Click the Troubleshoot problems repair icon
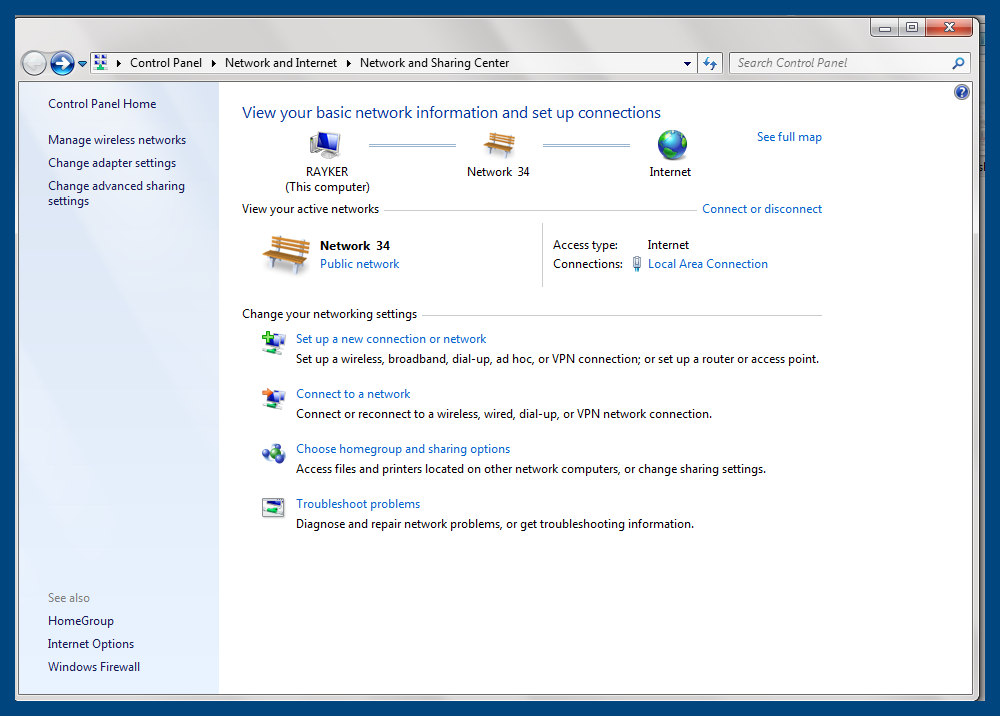The width and height of the screenshot is (1000, 716). (x=272, y=507)
